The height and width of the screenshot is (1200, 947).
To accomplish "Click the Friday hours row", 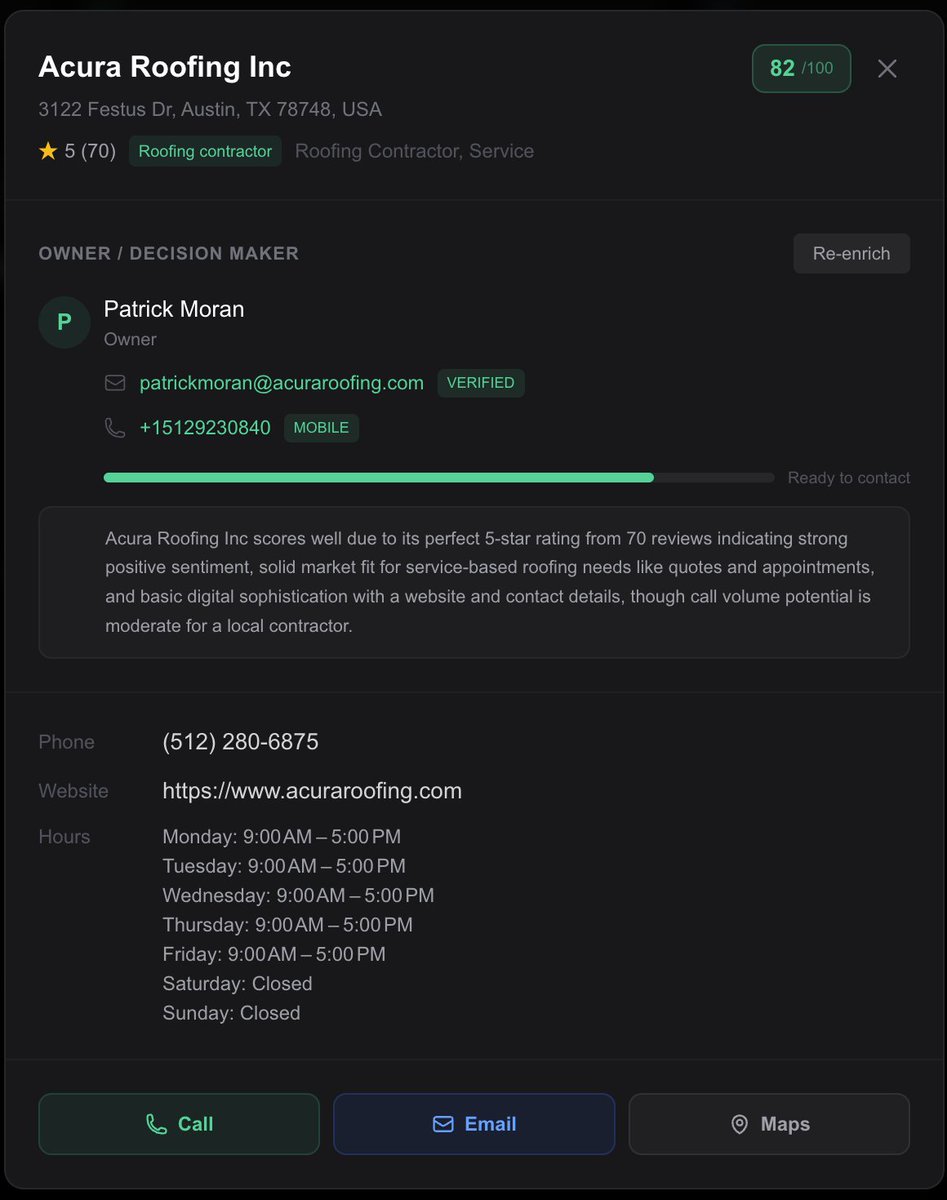I will [x=274, y=954].
